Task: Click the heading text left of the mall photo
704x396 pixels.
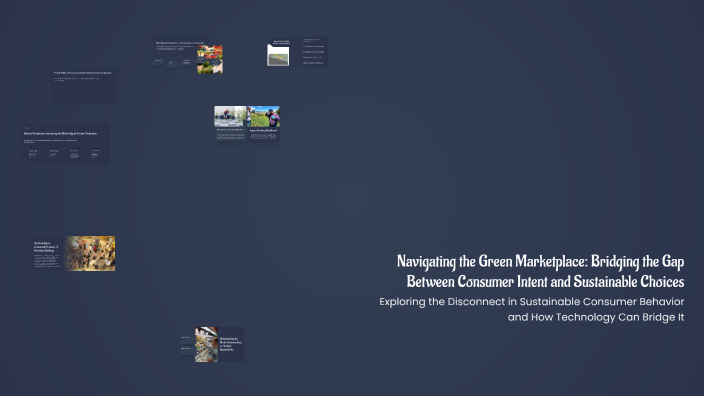Action: tap(46, 246)
